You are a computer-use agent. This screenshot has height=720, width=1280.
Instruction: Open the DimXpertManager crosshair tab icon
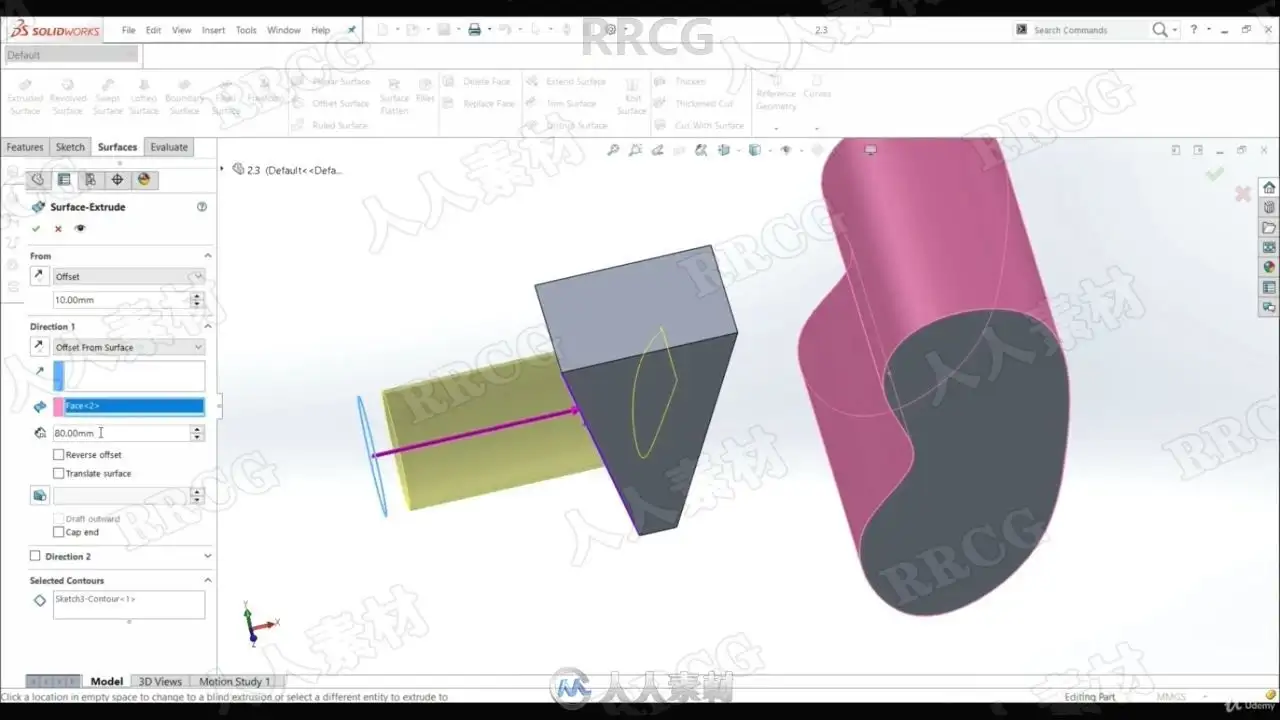(117, 180)
